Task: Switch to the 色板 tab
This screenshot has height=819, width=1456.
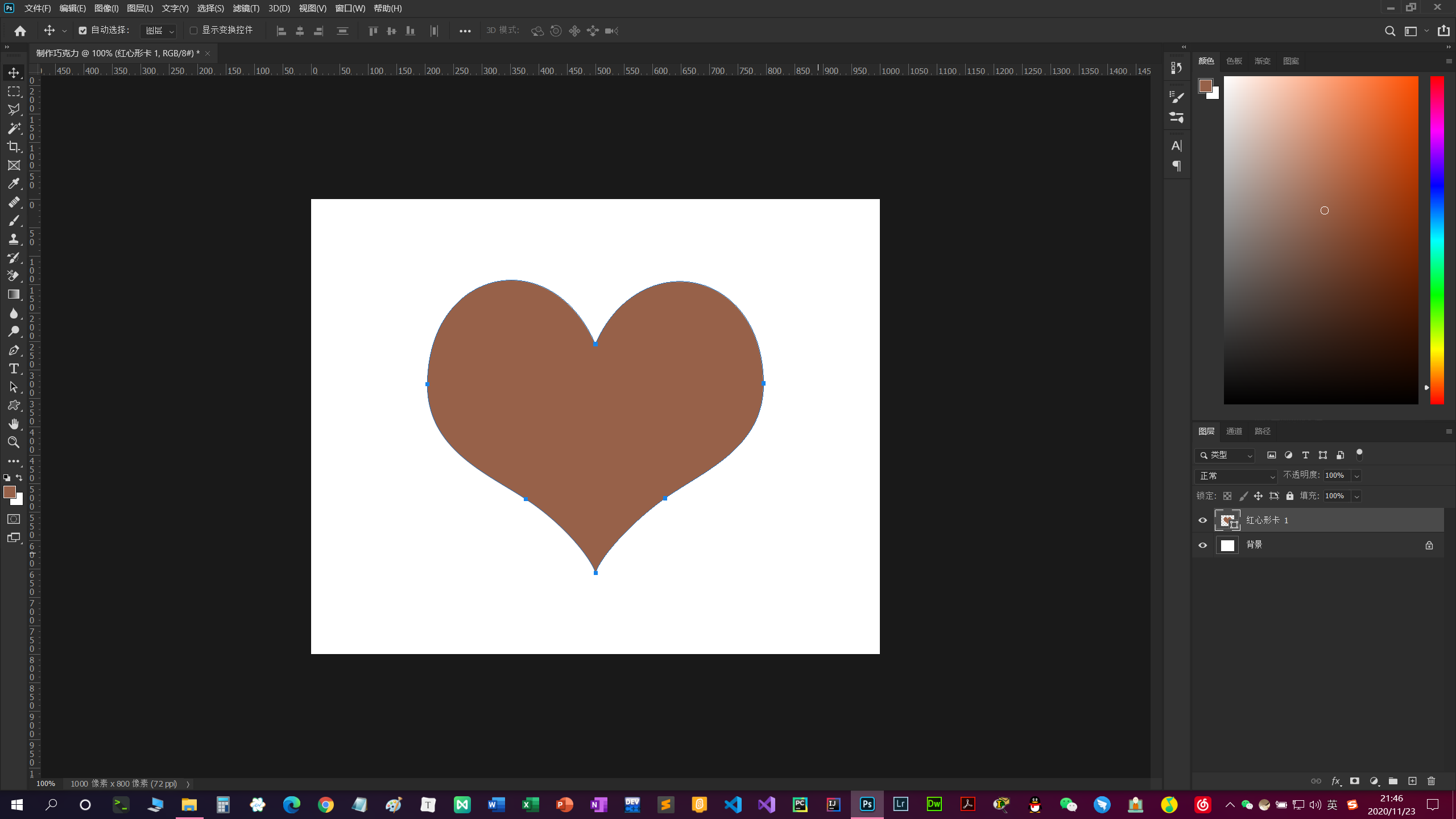Action: tap(1234, 61)
